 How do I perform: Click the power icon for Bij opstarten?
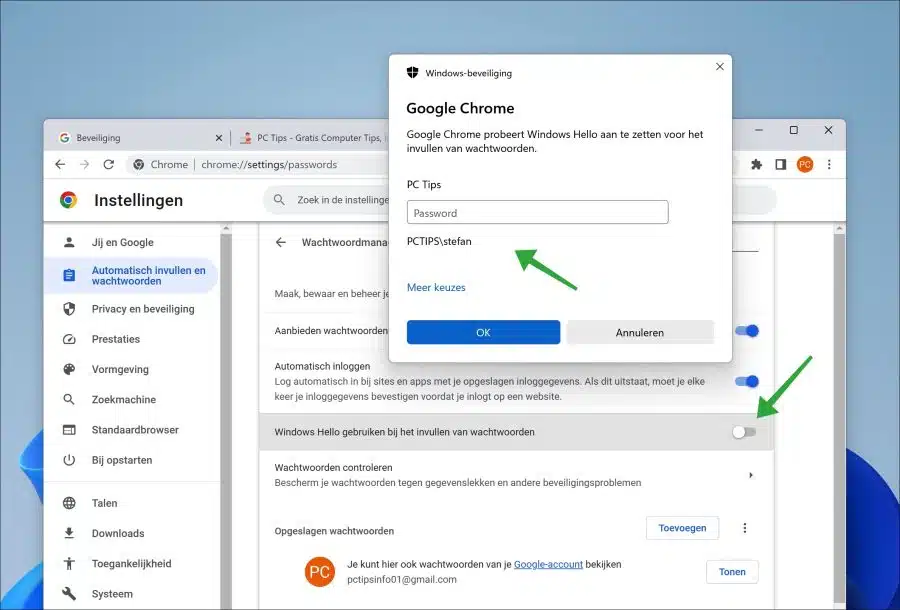69,460
